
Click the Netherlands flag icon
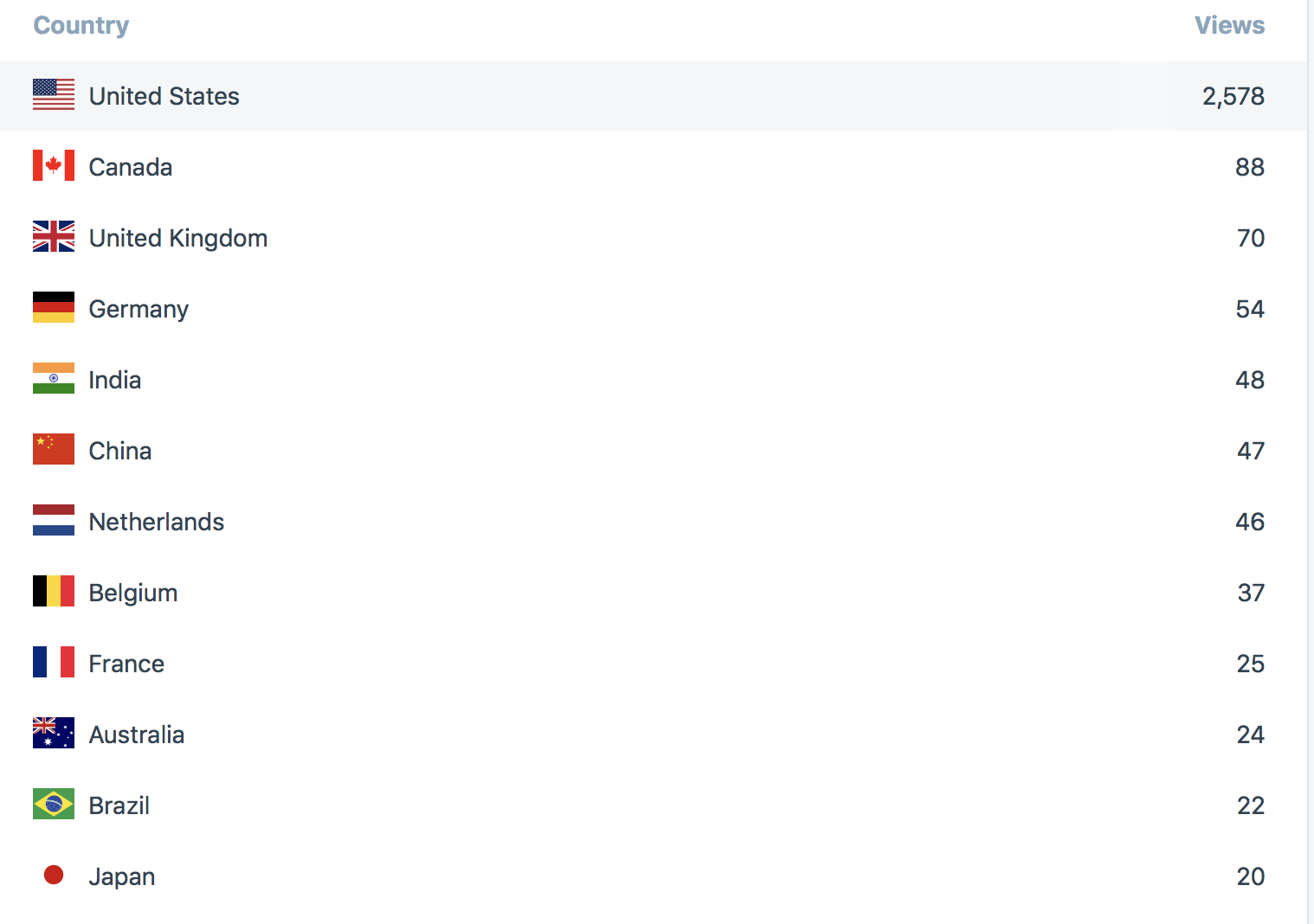[54, 521]
